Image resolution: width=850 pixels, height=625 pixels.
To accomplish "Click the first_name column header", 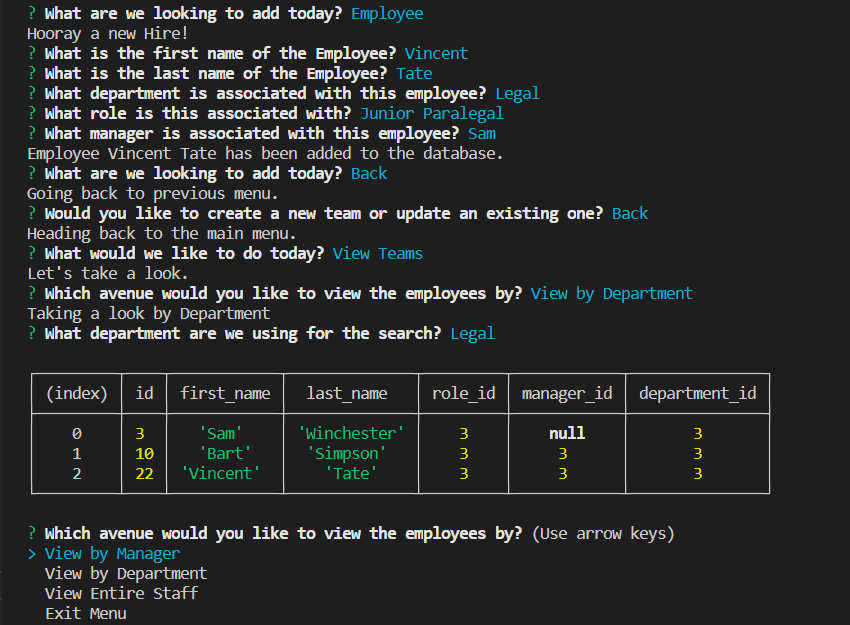I will tap(224, 393).
